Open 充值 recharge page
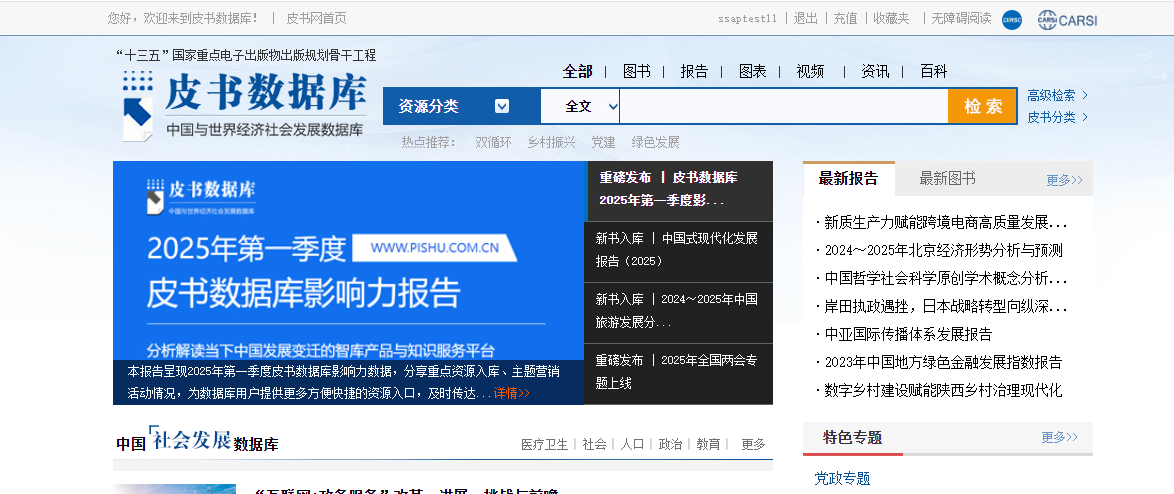Screen dimensions: 1174x494 (845, 19)
